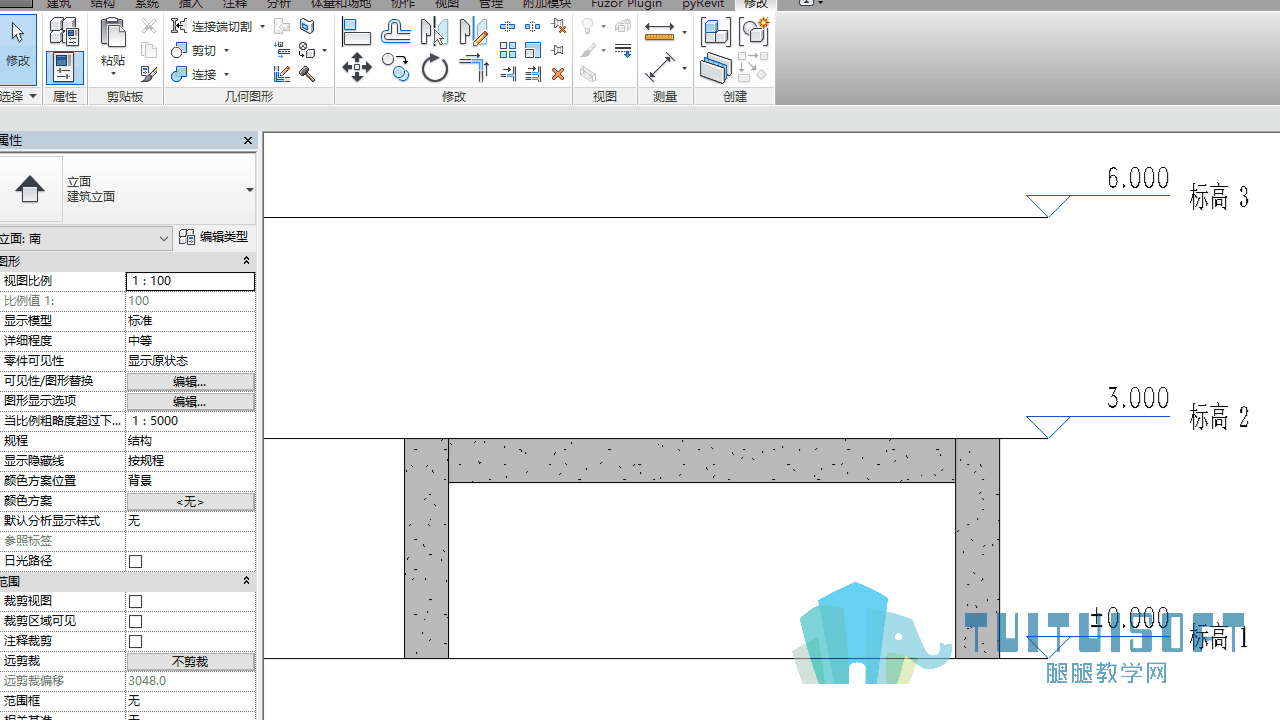Click the red Delete X icon

(558, 73)
